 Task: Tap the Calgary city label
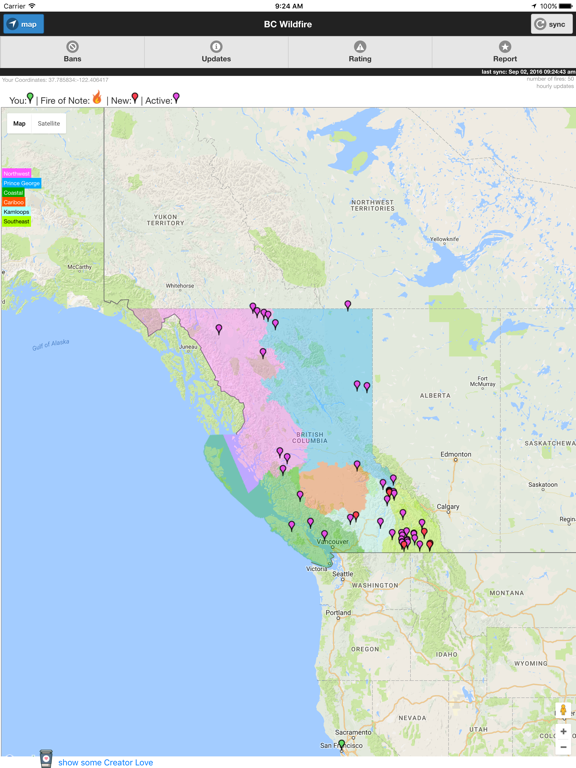[448, 506]
